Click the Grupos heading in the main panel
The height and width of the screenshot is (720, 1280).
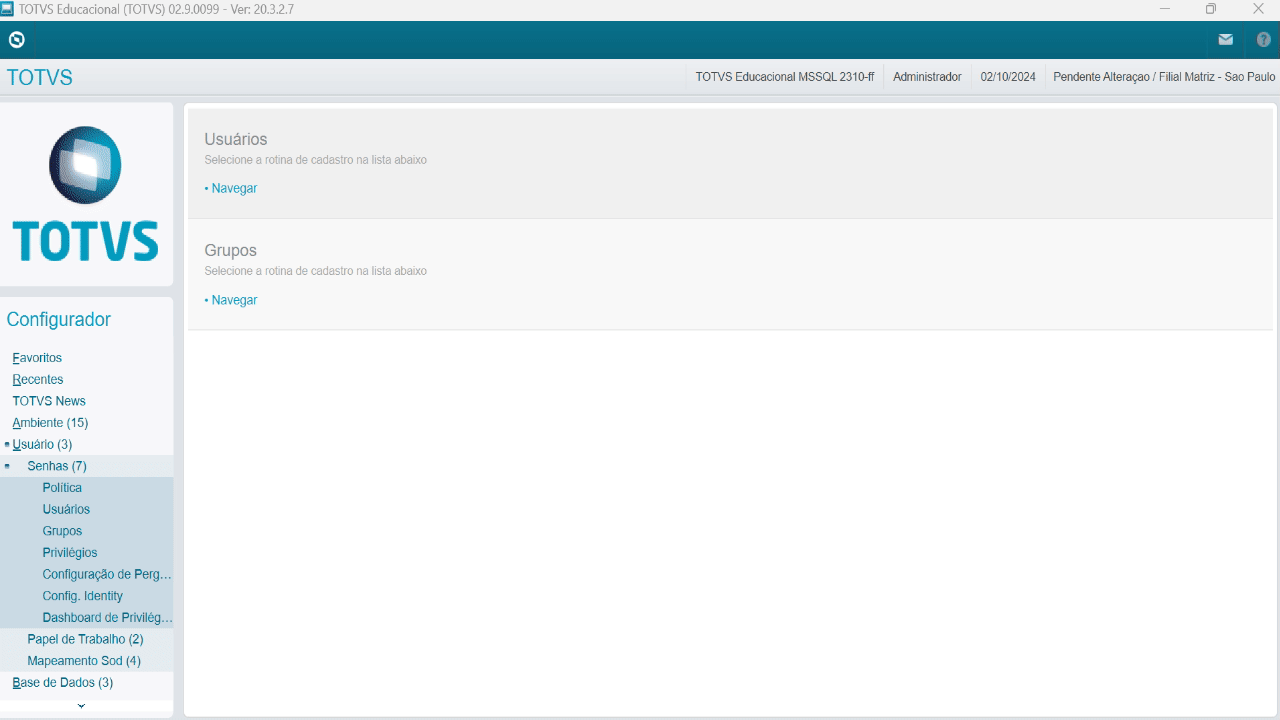click(x=231, y=251)
